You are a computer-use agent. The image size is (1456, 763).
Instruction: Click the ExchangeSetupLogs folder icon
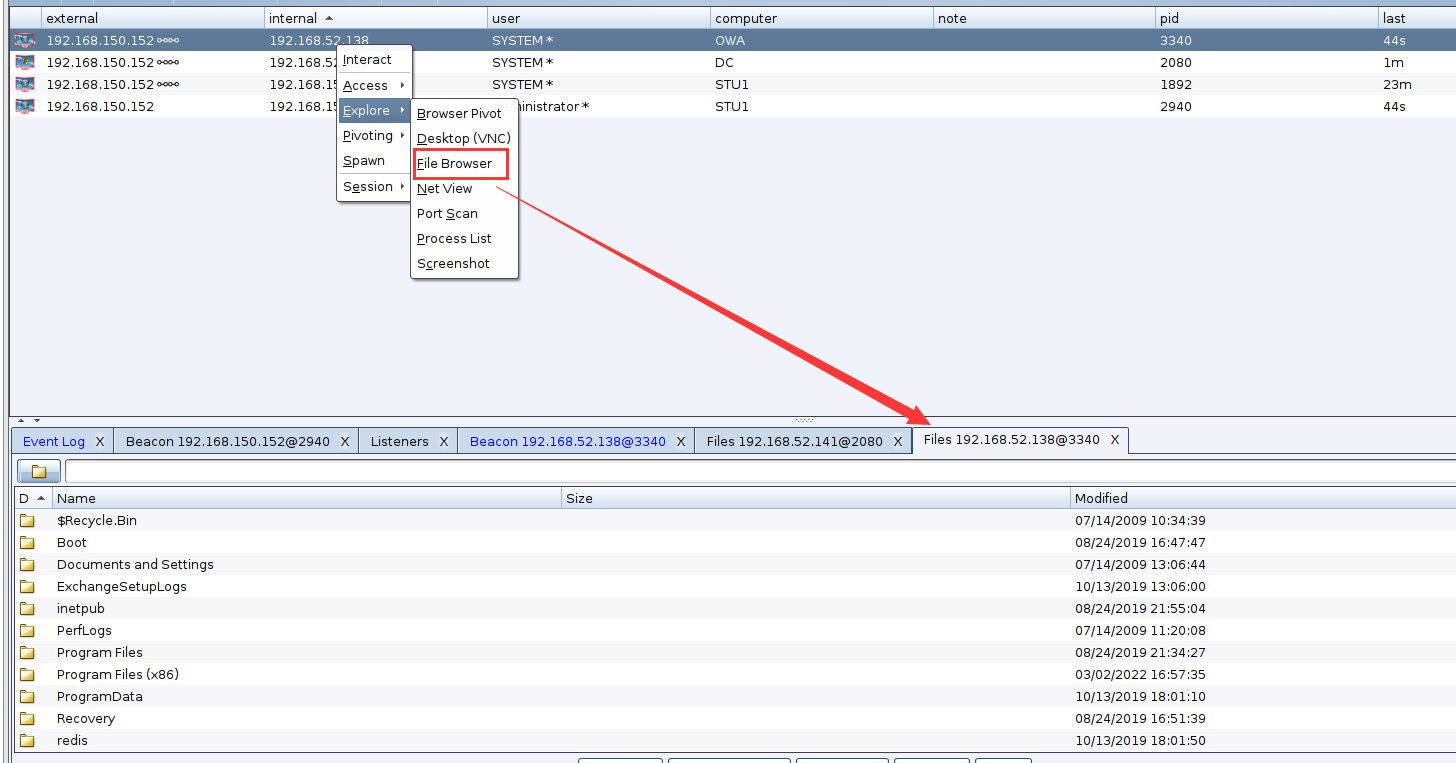(x=27, y=586)
